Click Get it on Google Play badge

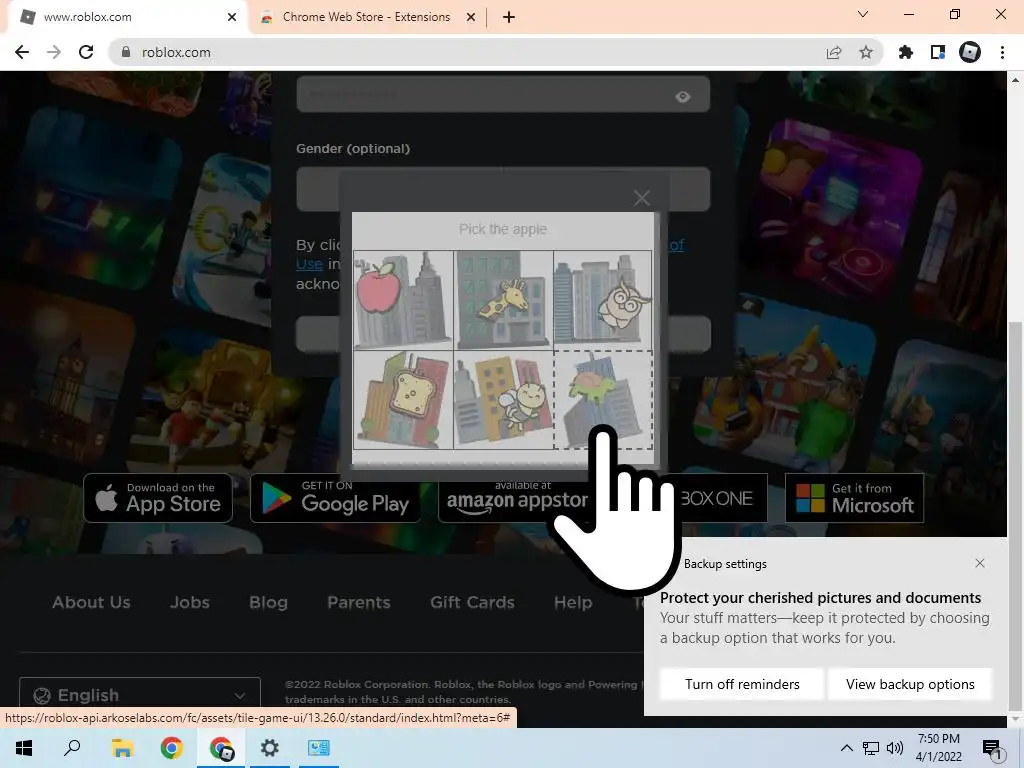pyautogui.click(x=336, y=498)
